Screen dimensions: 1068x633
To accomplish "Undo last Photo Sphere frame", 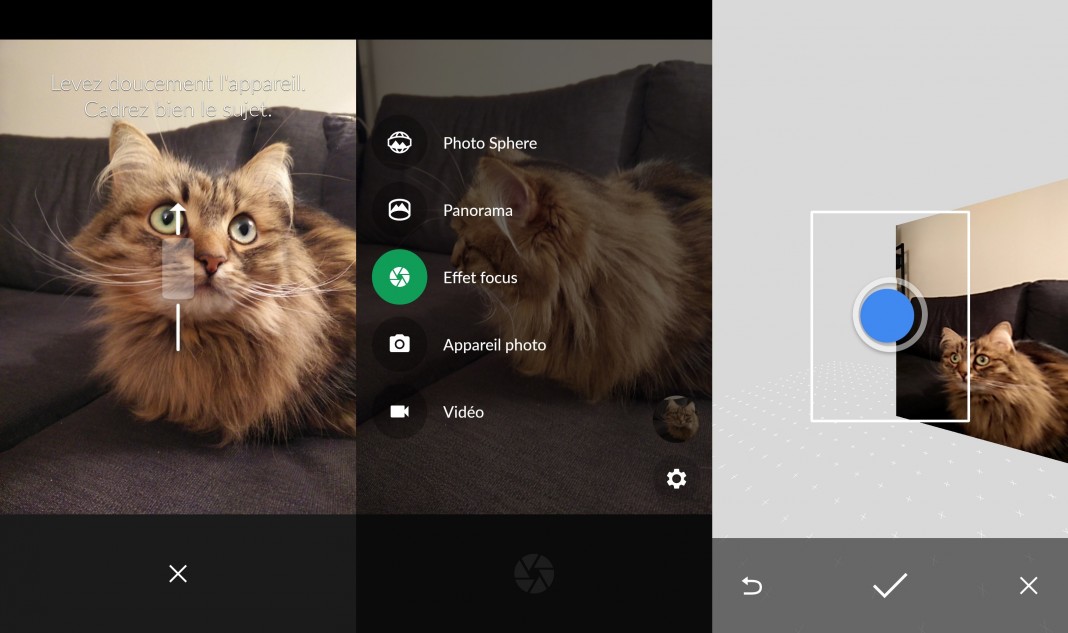I will (751, 586).
